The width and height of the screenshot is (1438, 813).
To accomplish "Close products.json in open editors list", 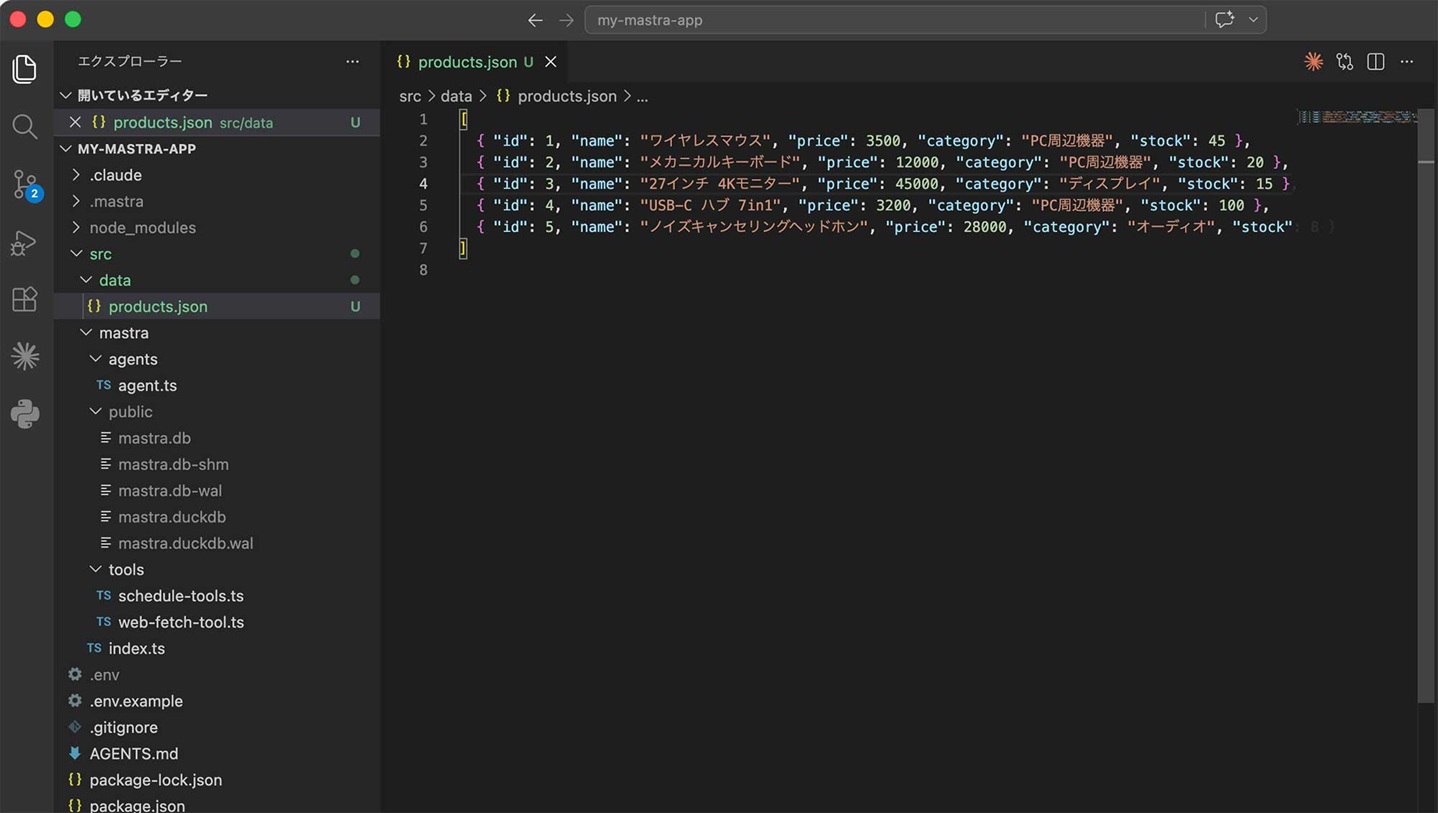I will point(75,122).
